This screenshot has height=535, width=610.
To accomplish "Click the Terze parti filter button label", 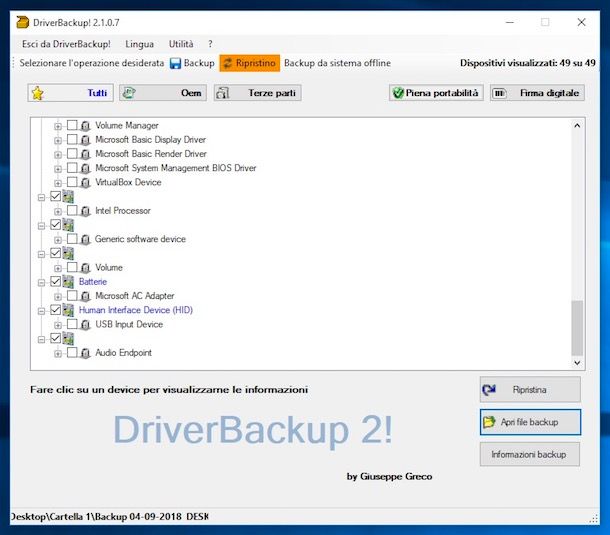I will click(x=272, y=93).
